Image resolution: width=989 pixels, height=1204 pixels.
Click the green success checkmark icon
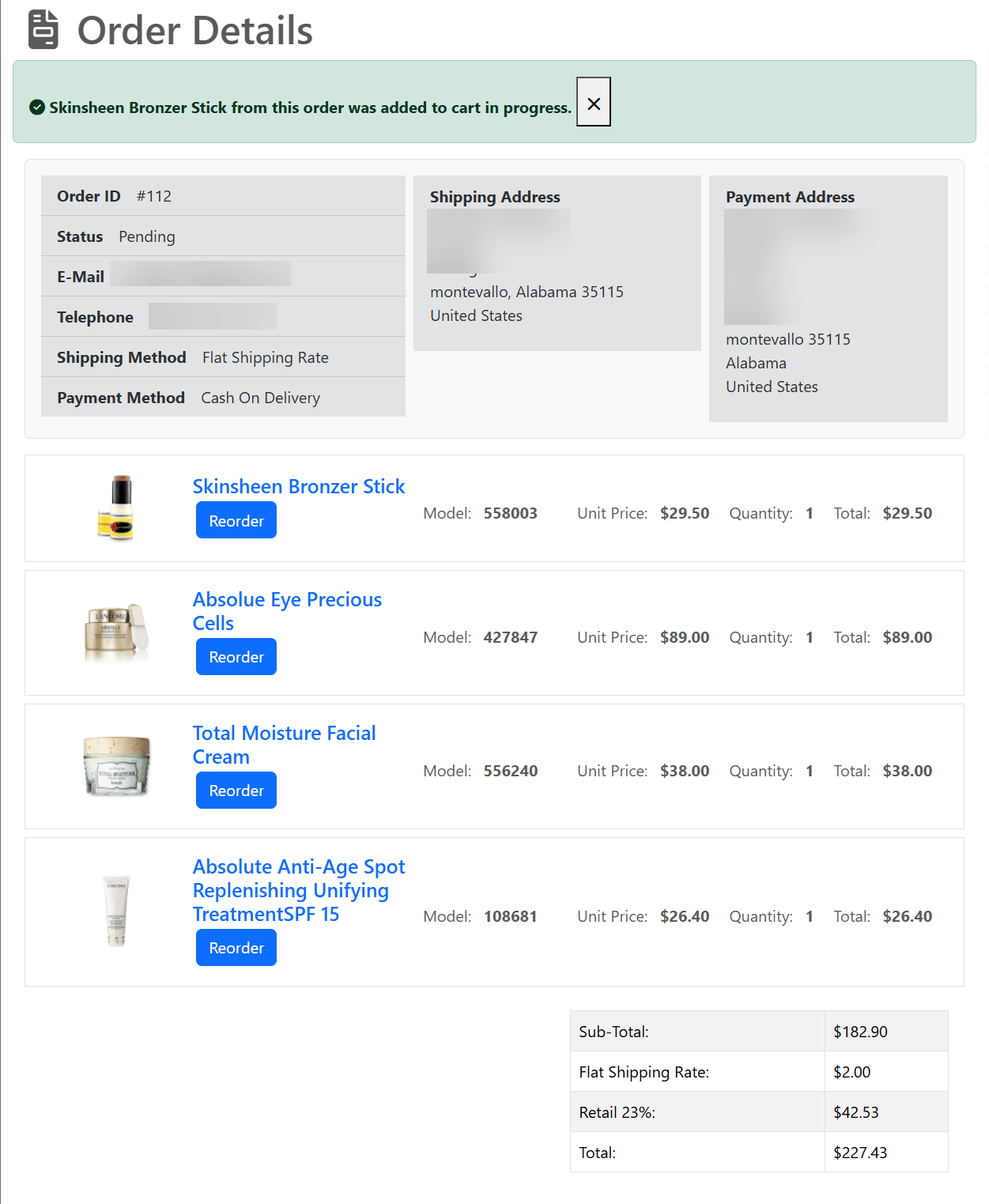pyautogui.click(x=36, y=108)
